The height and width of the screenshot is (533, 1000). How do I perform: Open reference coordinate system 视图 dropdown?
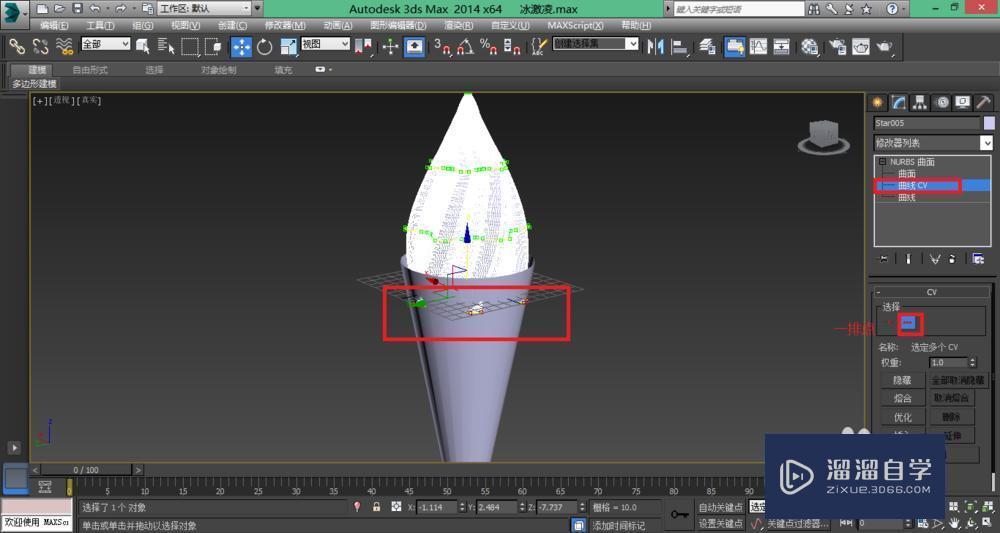[326, 44]
